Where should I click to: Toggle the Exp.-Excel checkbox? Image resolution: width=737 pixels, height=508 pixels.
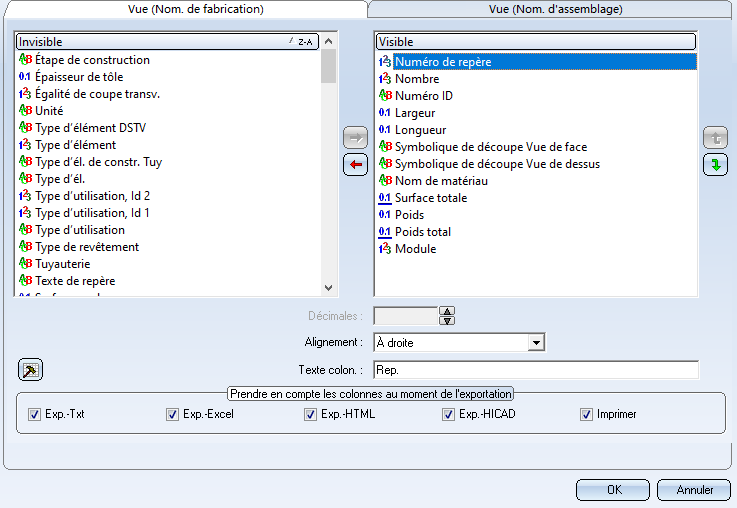(x=172, y=414)
